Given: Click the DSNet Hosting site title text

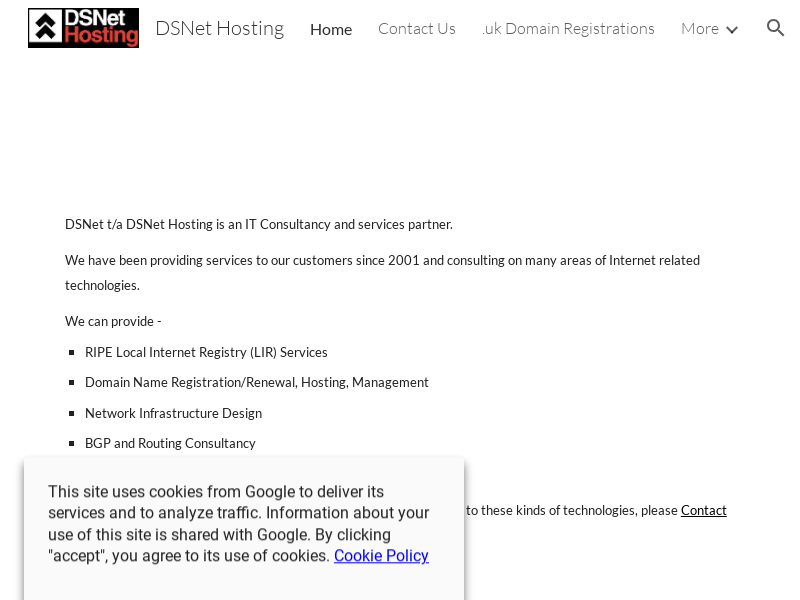Looking at the screenshot, I should [219, 29].
